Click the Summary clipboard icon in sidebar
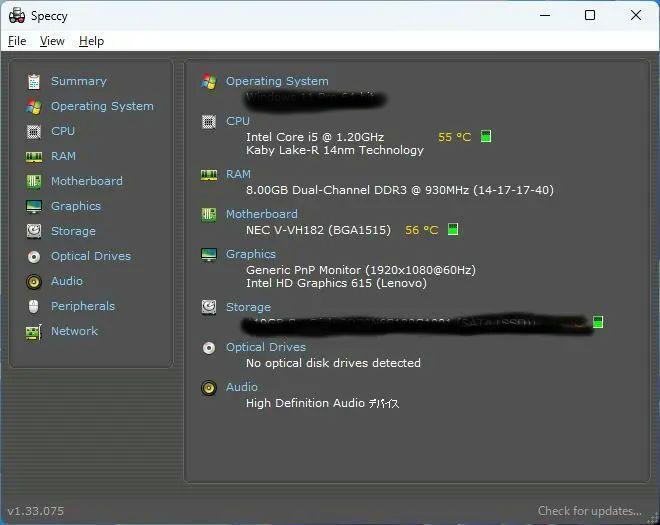The image size is (660, 525). point(34,81)
